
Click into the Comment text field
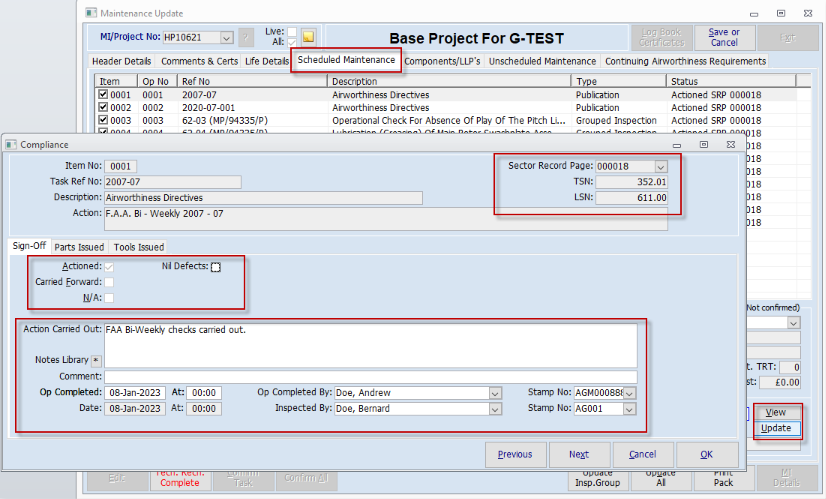(370, 377)
